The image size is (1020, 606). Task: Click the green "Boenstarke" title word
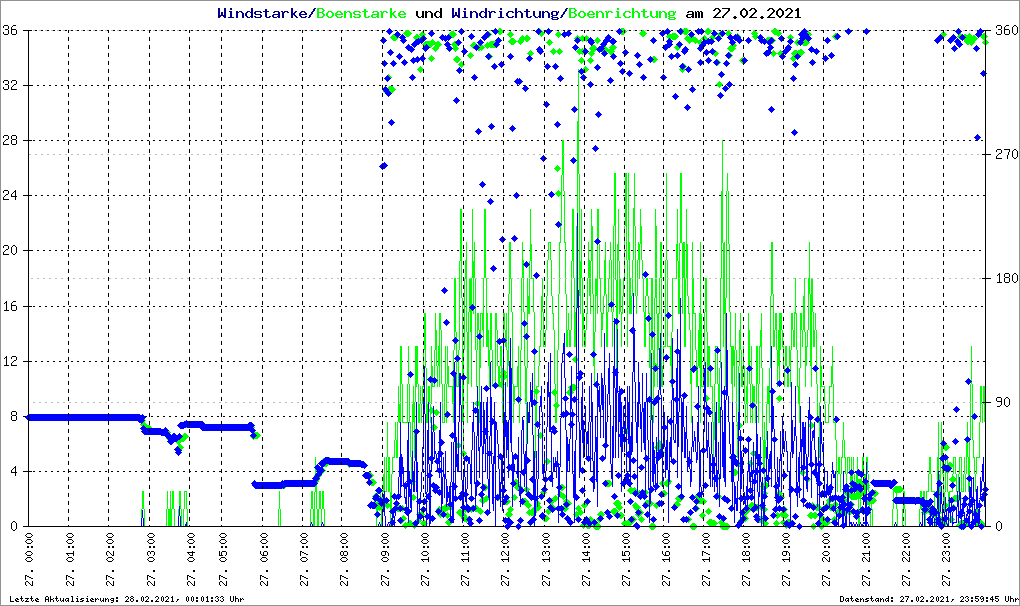click(x=361, y=14)
